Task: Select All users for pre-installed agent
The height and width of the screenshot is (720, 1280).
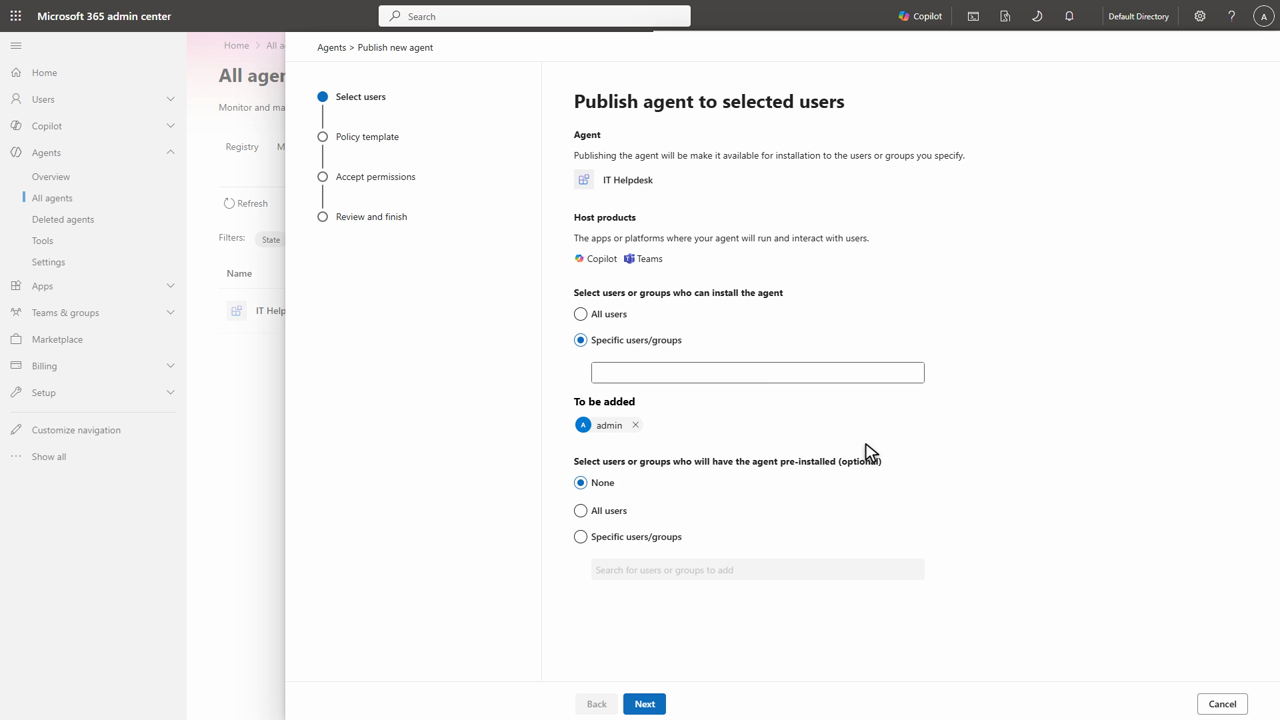Action: click(580, 511)
